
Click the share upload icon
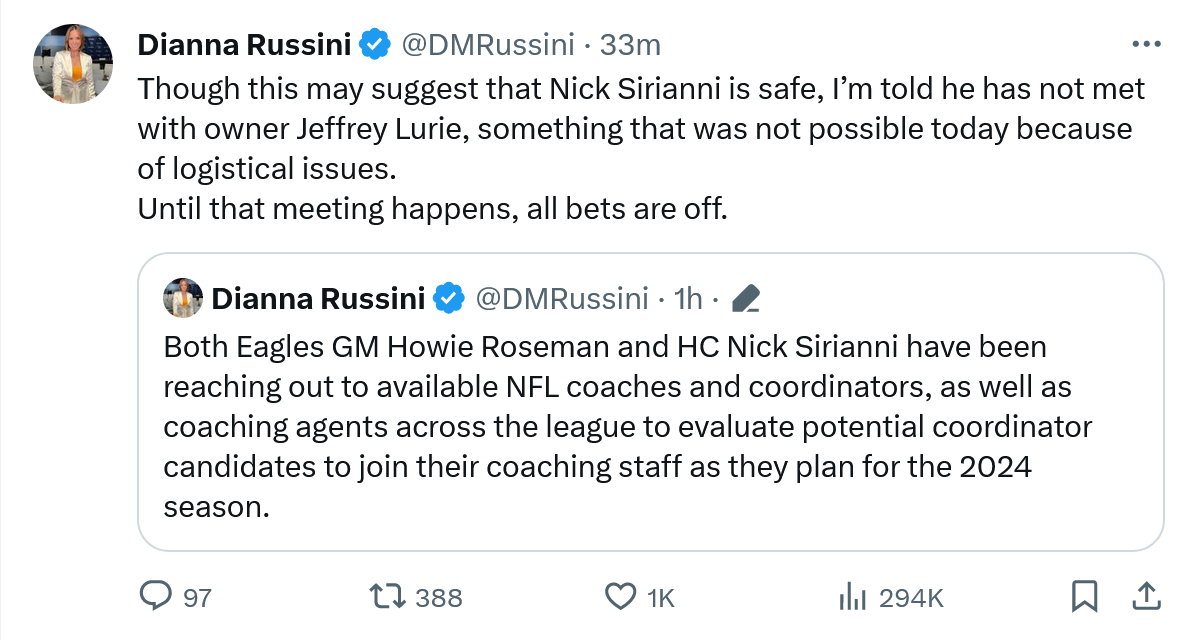pyautogui.click(x=1145, y=597)
